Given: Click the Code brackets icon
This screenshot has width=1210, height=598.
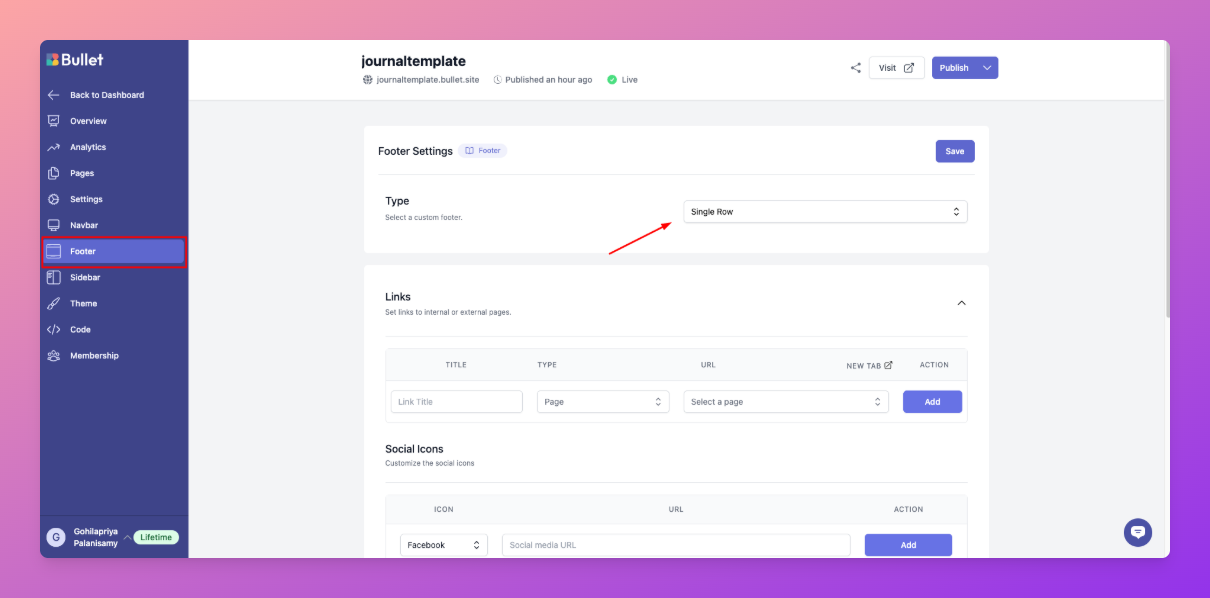Looking at the screenshot, I should [x=54, y=329].
